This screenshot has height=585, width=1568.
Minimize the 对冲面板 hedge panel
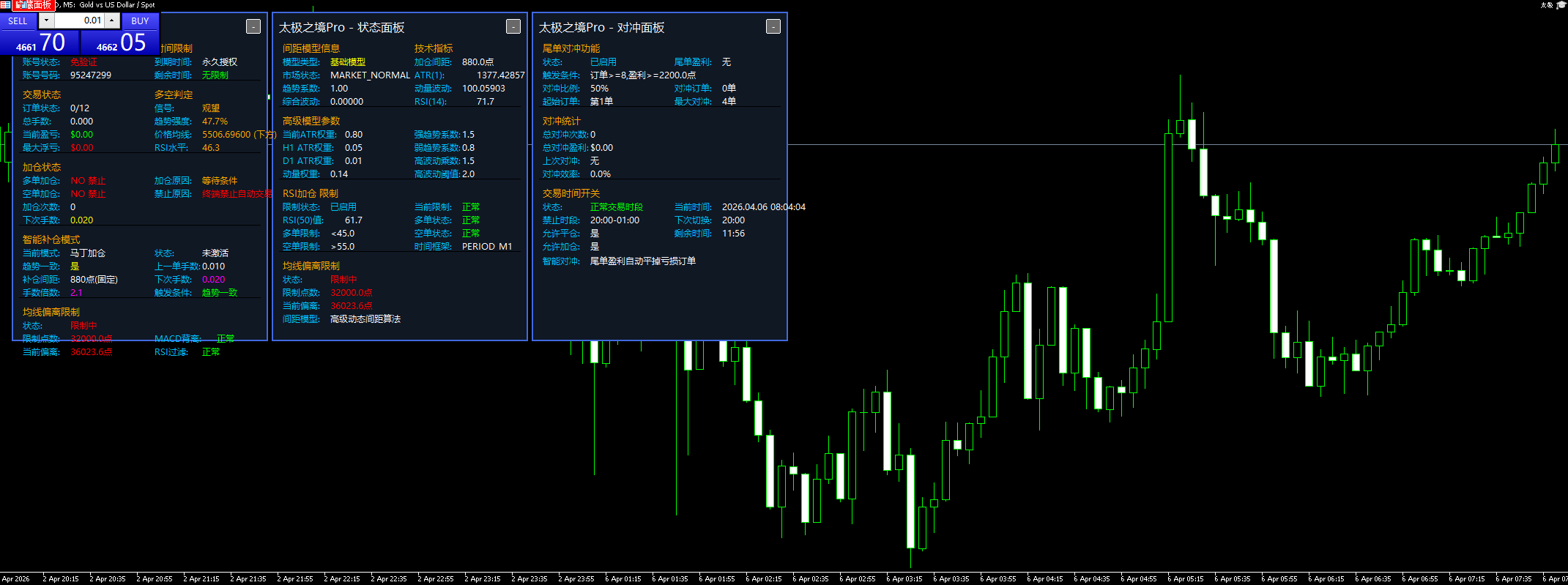(773, 27)
